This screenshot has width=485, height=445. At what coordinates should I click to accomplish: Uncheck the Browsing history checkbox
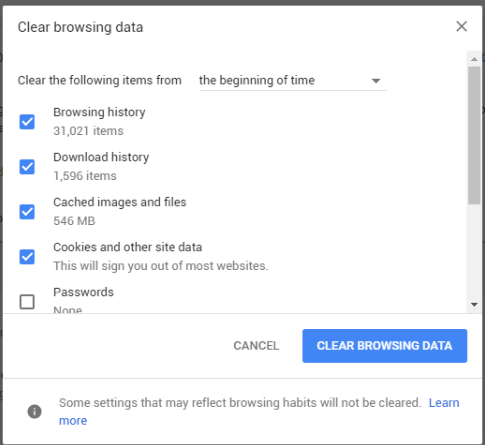[x=27, y=122]
